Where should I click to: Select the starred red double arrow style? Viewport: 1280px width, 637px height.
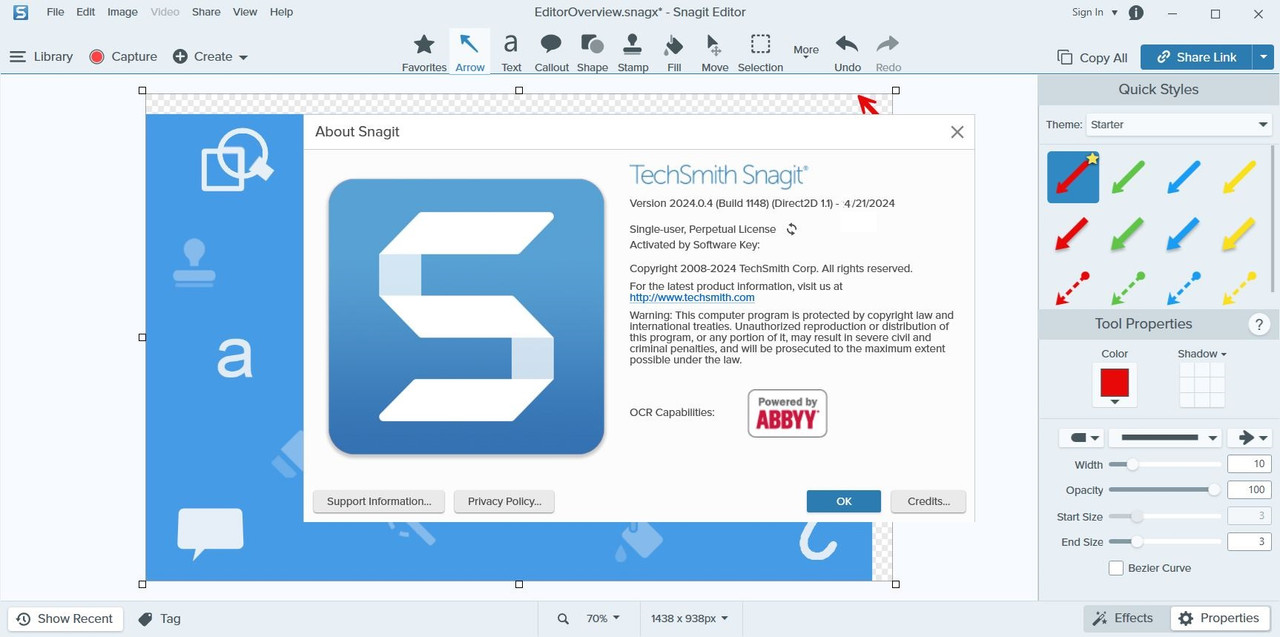1073,177
